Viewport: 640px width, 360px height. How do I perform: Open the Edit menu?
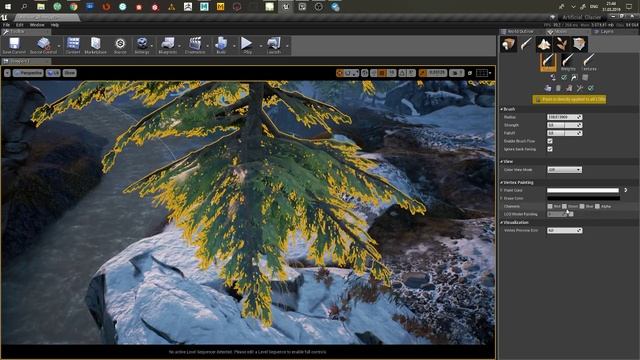20,25
